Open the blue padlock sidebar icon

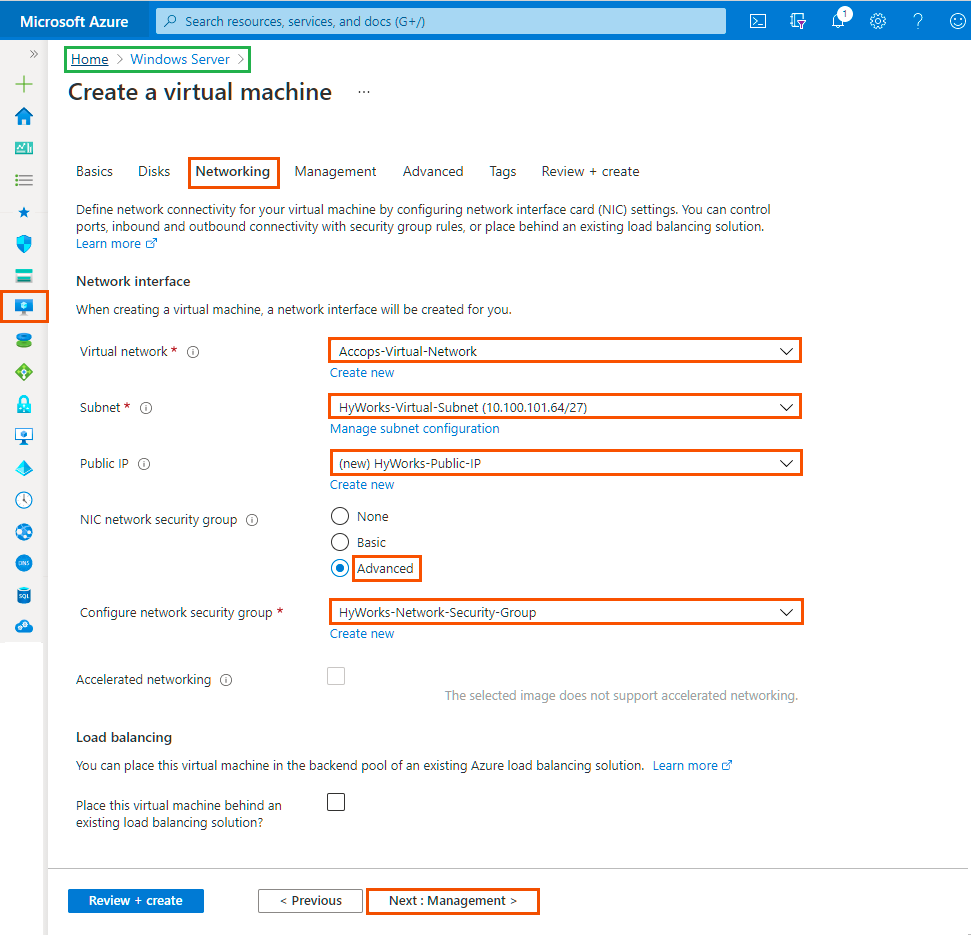click(24, 404)
